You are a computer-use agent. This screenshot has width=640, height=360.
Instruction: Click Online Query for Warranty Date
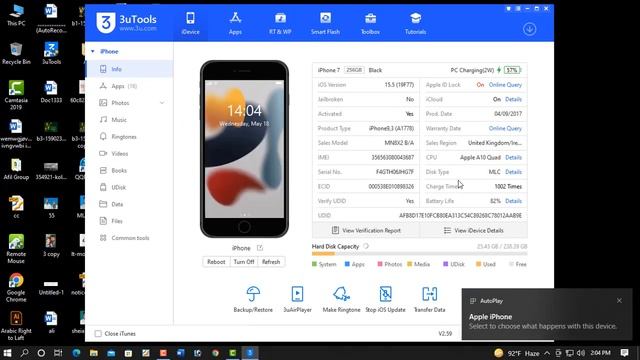pos(505,128)
